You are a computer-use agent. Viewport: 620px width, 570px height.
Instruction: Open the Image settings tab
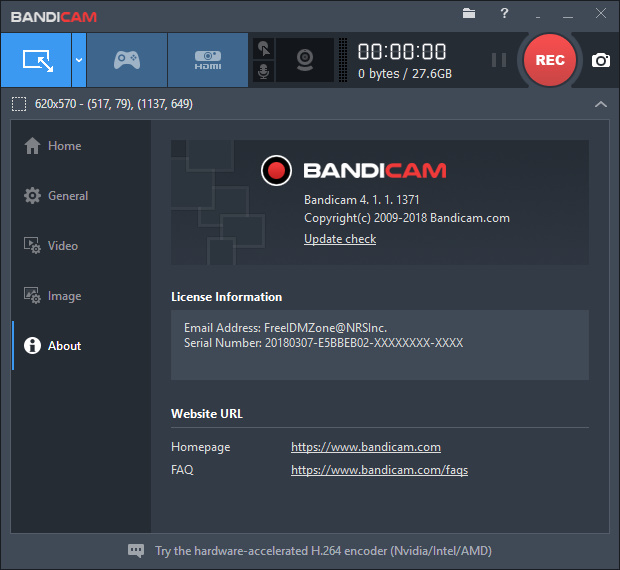point(81,296)
